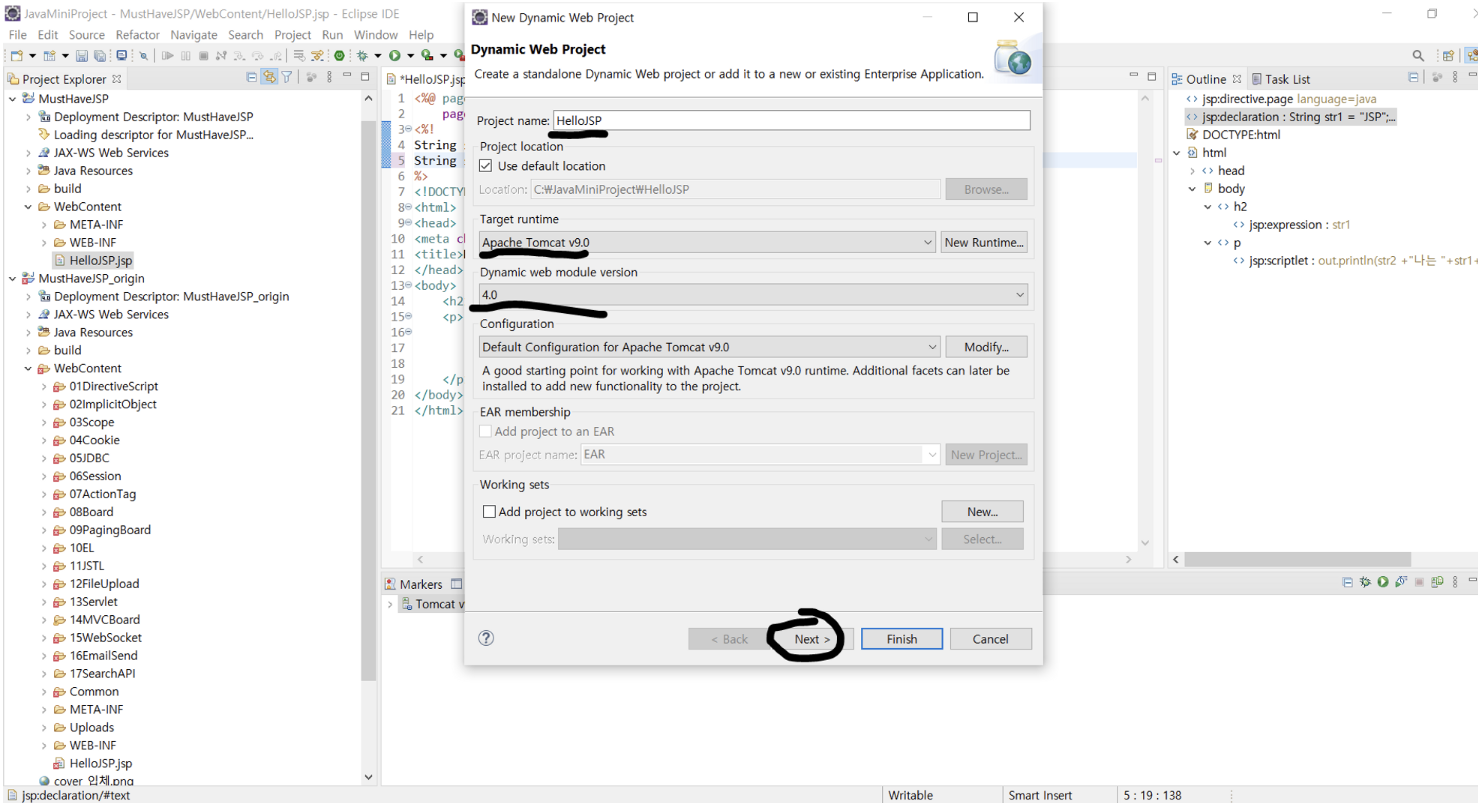Open the Run As dropdown arrow in toolbar
The image size is (1478, 803).
click(x=410, y=56)
